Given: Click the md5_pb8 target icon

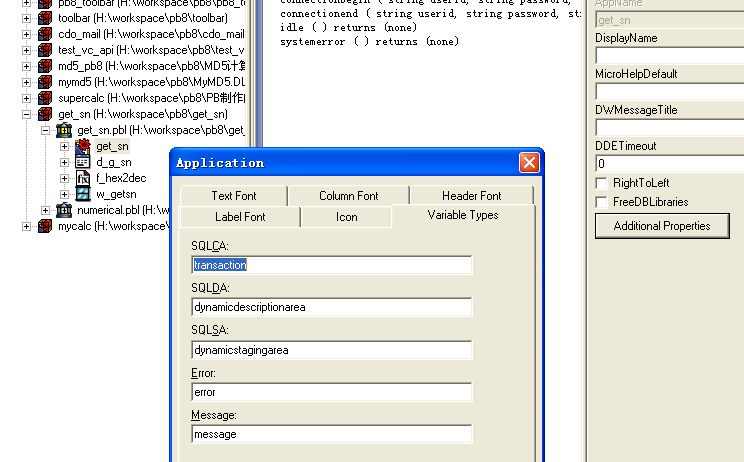Looking at the screenshot, I should pos(45,66).
